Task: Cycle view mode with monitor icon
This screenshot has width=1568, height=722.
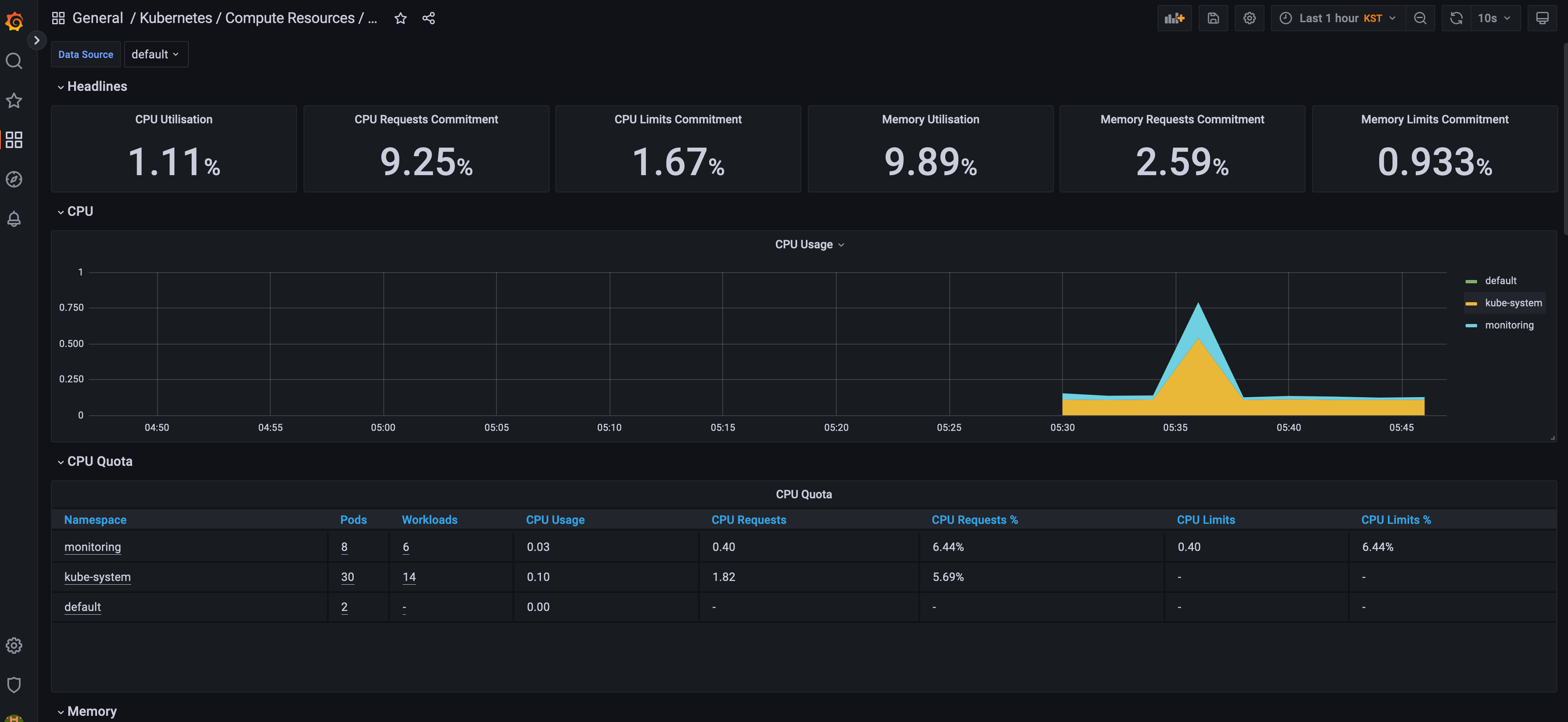Action: pos(1542,18)
